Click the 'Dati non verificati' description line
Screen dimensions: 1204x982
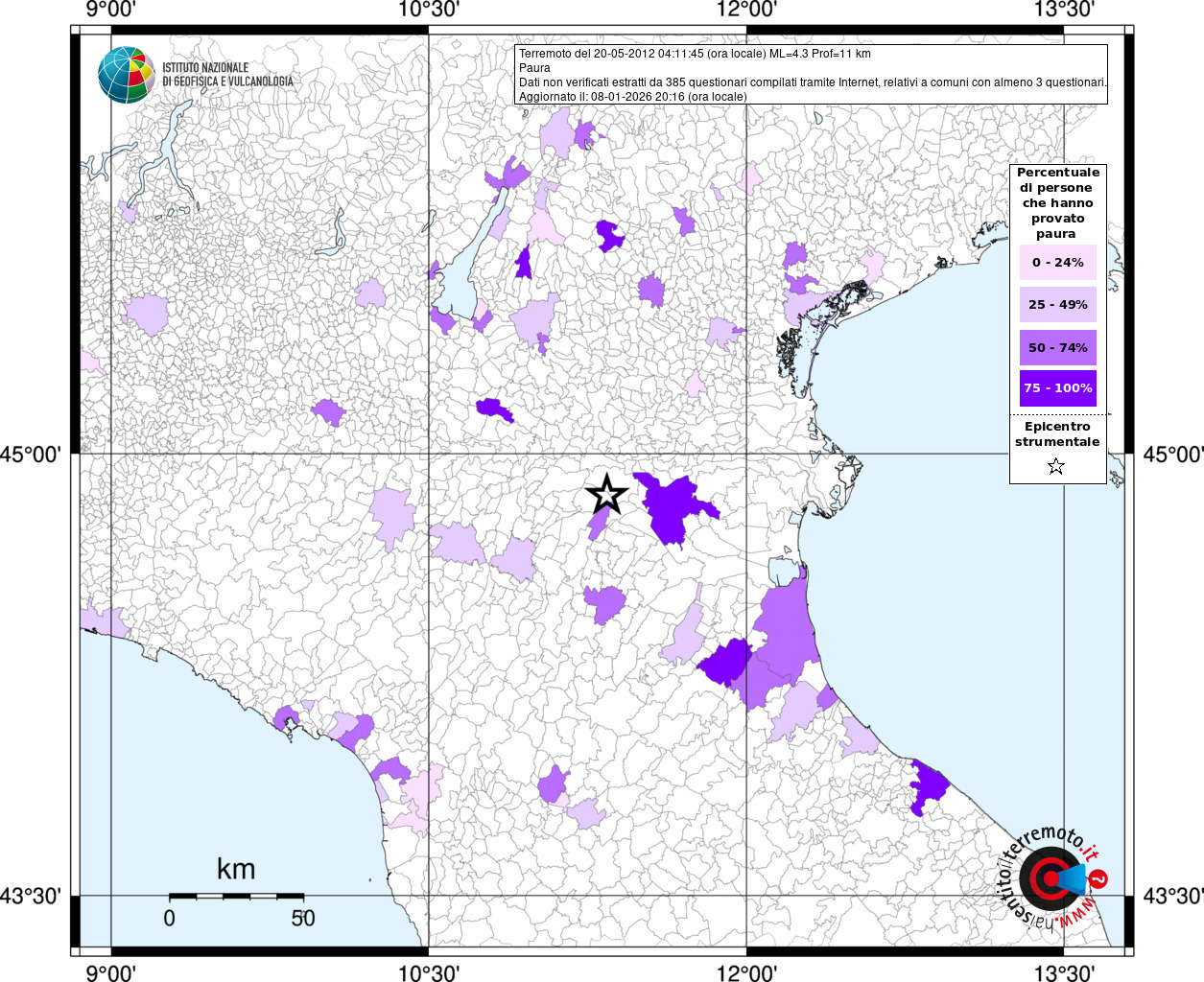[x=813, y=82]
